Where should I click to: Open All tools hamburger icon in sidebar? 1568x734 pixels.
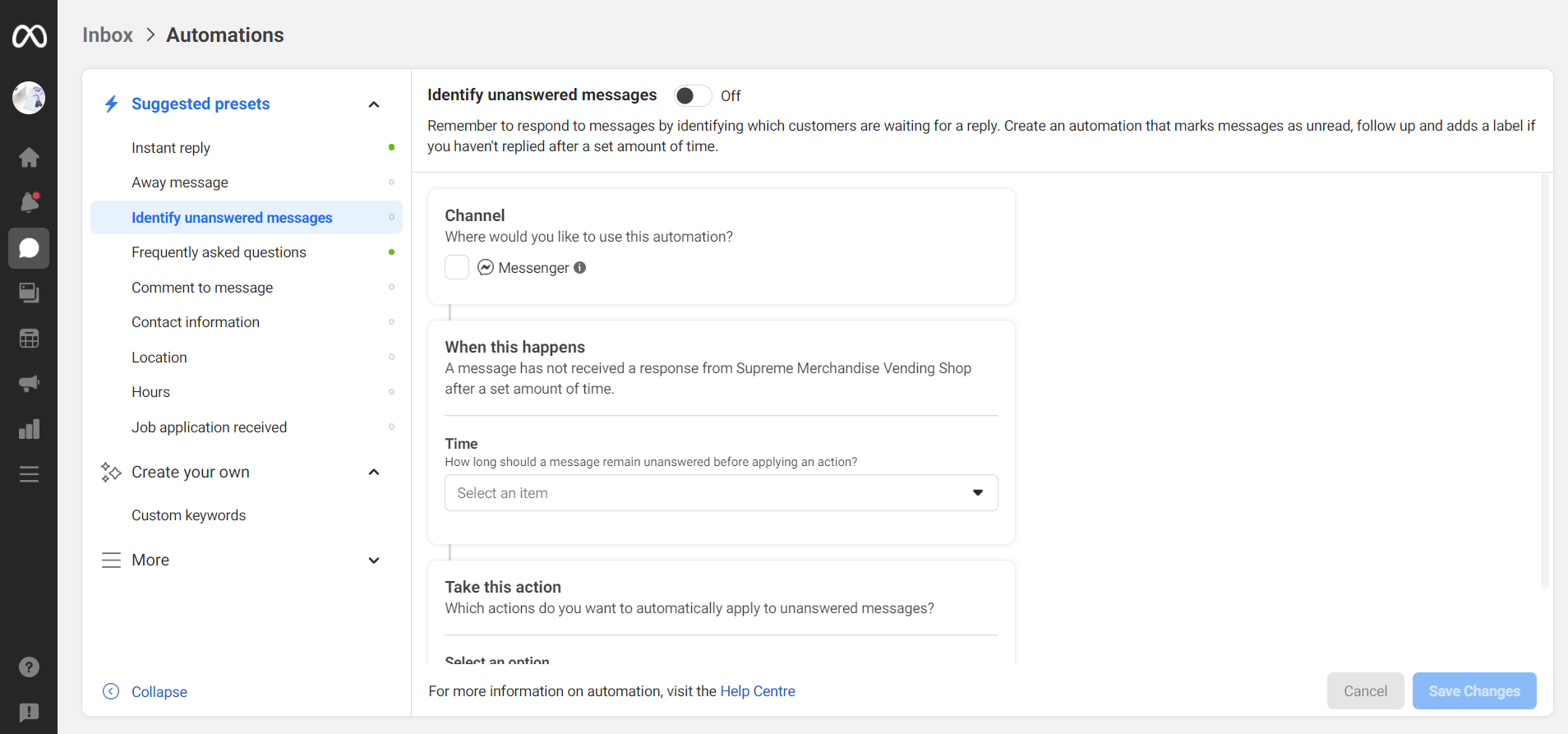[29, 474]
